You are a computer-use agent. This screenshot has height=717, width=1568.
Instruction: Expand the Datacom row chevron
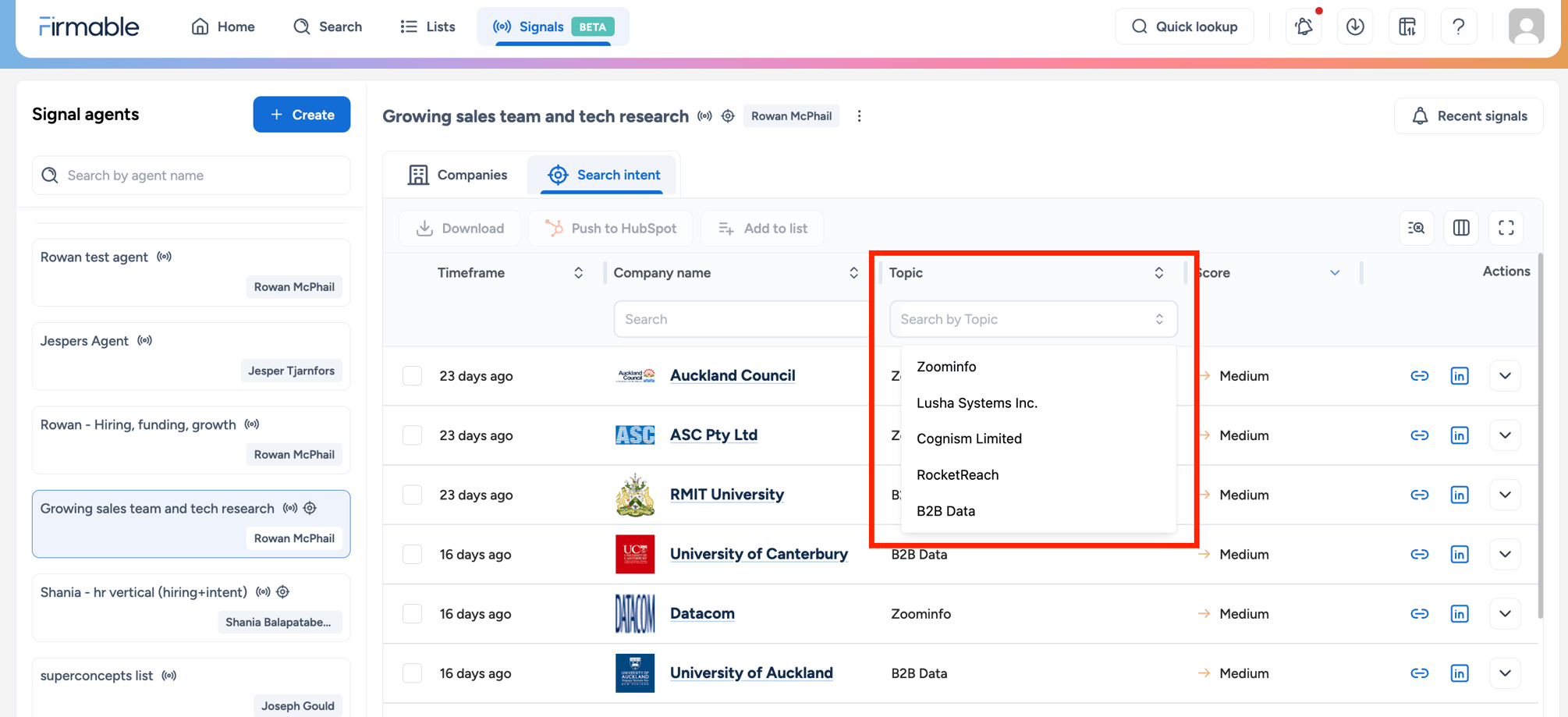pyautogui.click(x=1505, y=614)
